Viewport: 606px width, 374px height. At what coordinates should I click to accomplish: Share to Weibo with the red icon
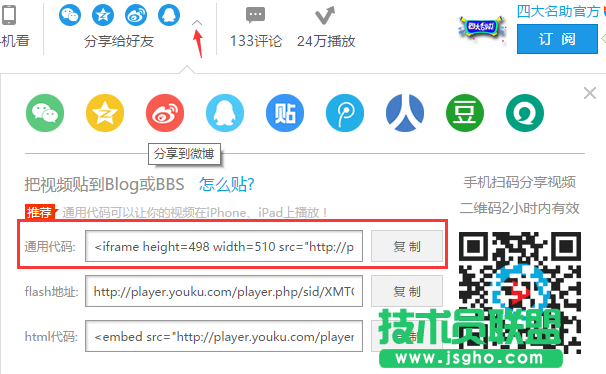[165, 113]
